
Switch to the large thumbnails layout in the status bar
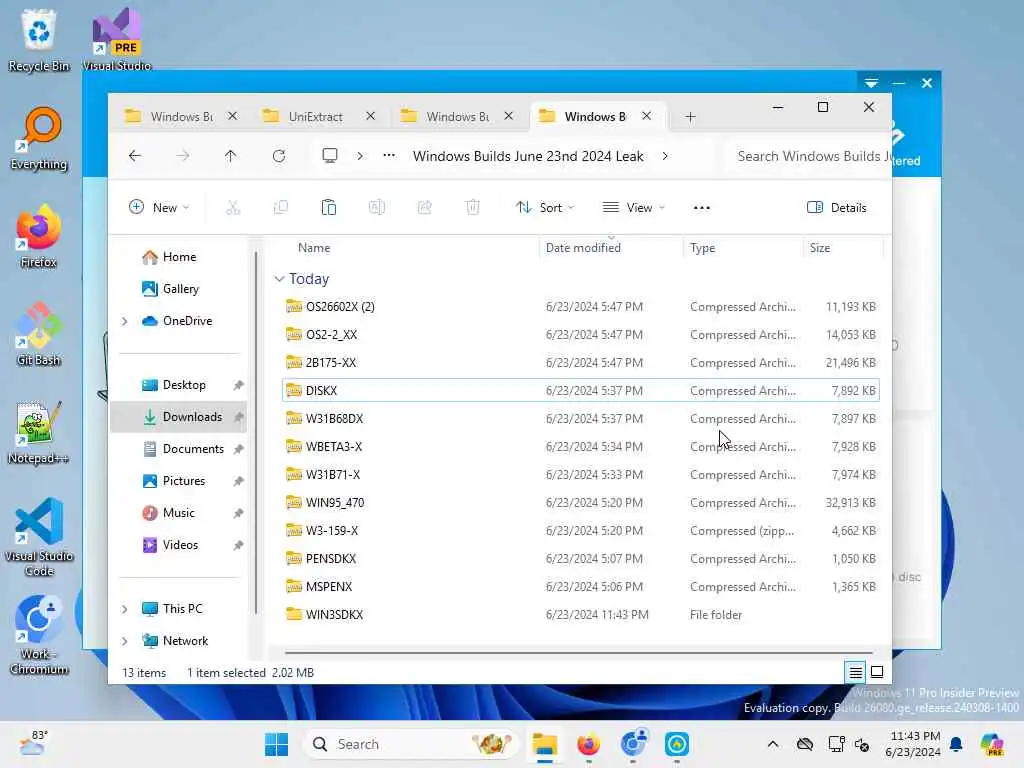click(877, 672)
